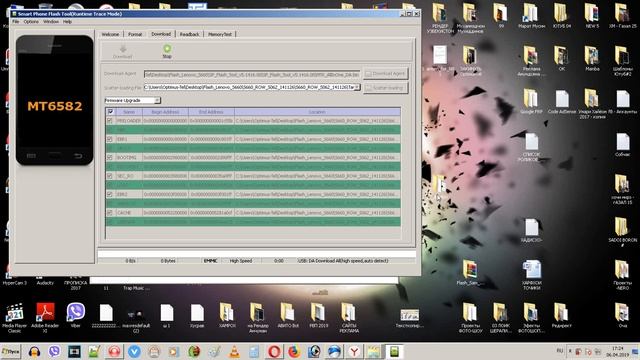This screenshot has height=360, width=640.
Task: Click the Scatter-loading browse button
Action: (386, 88)
